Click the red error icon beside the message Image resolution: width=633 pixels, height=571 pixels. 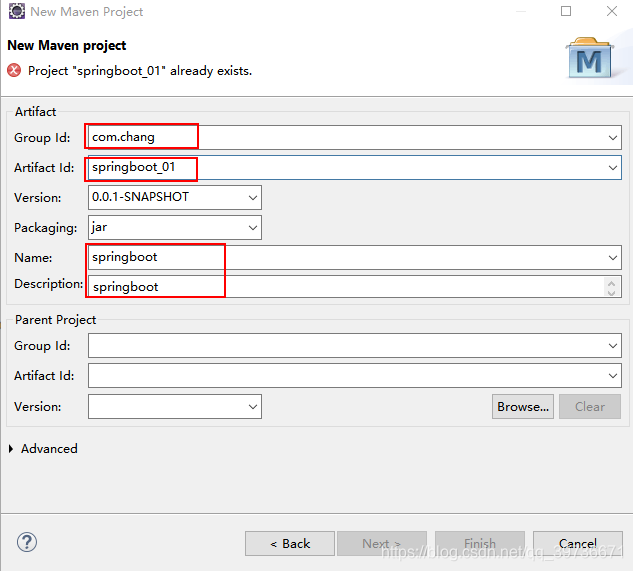click(x=14, y=70)
